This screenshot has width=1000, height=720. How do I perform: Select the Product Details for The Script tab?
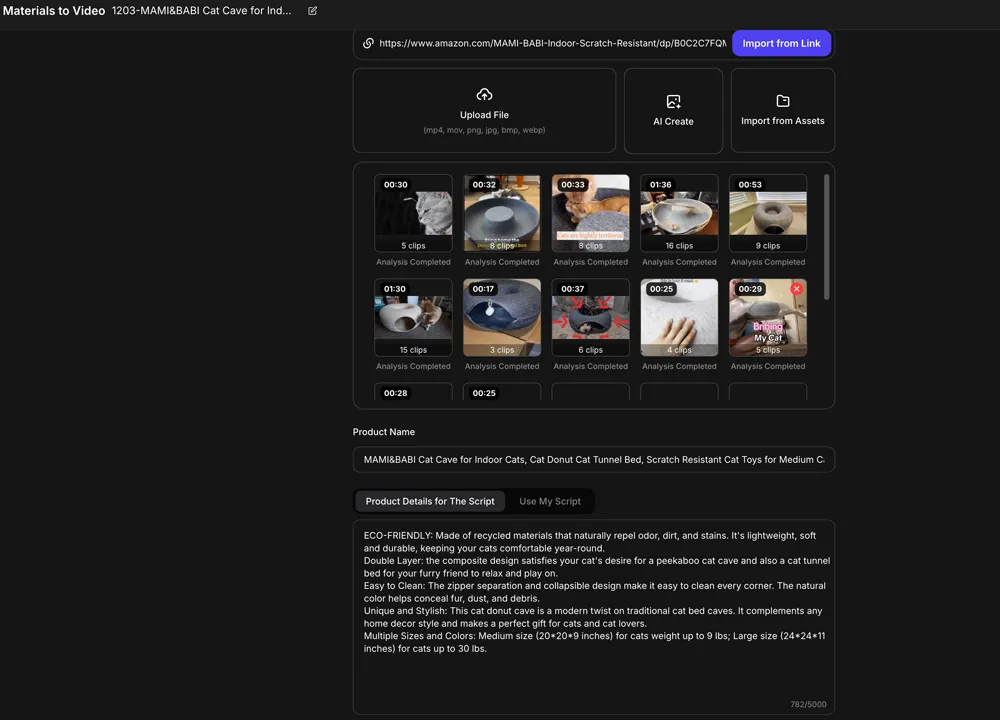coord(430,501)
